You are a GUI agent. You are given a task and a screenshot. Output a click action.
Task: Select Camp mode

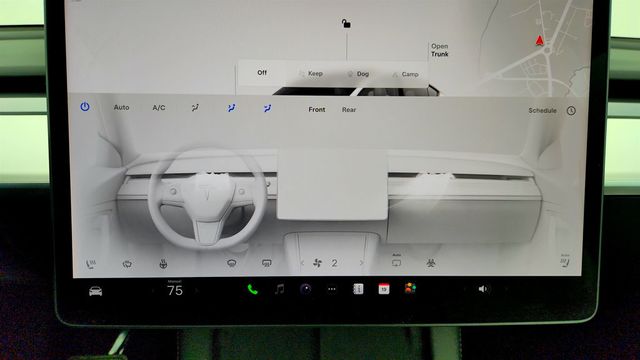coord(405,74)
